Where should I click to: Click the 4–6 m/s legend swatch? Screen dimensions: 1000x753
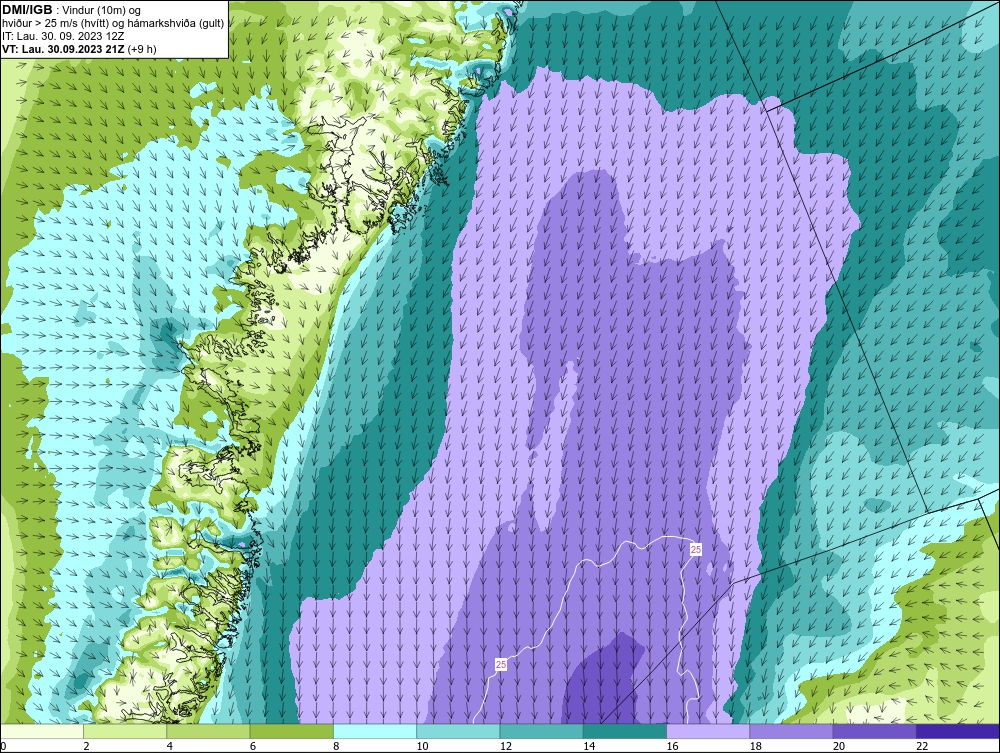tap(209, 731)
